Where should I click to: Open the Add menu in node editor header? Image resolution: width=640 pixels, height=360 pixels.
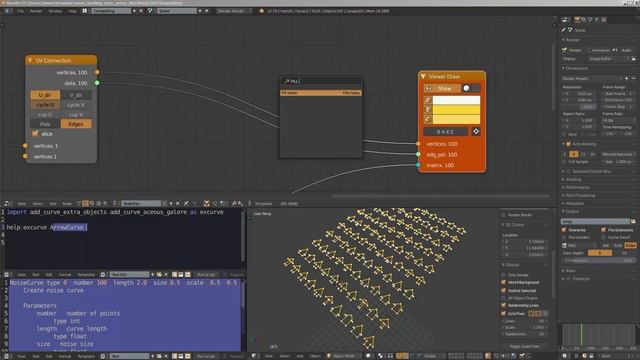(53, 203)
